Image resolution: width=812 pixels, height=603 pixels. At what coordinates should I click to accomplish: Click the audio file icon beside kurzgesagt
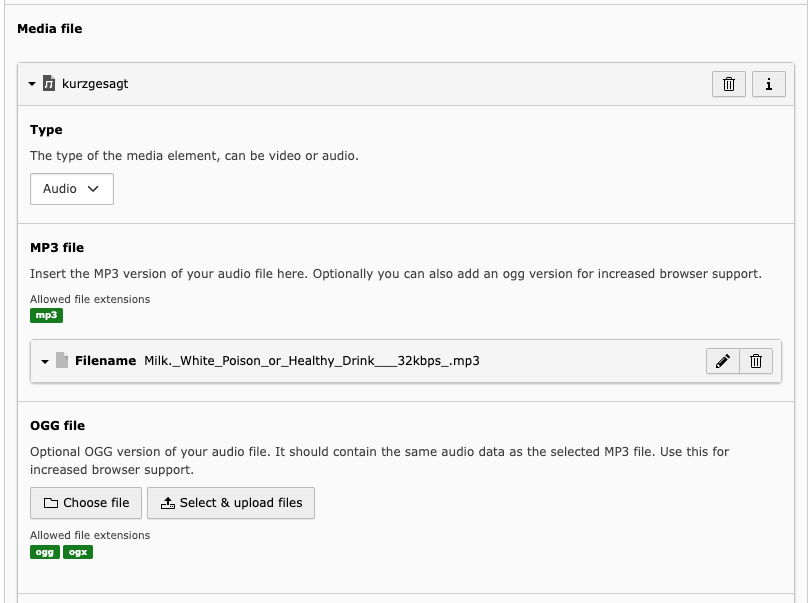coord(49,83)
